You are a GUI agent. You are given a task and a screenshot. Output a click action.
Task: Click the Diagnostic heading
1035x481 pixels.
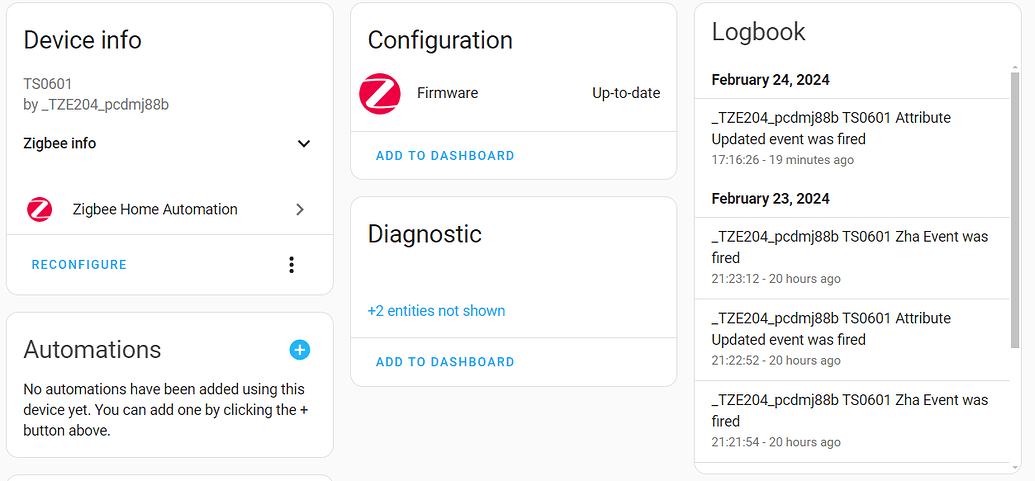coord(424,234)
